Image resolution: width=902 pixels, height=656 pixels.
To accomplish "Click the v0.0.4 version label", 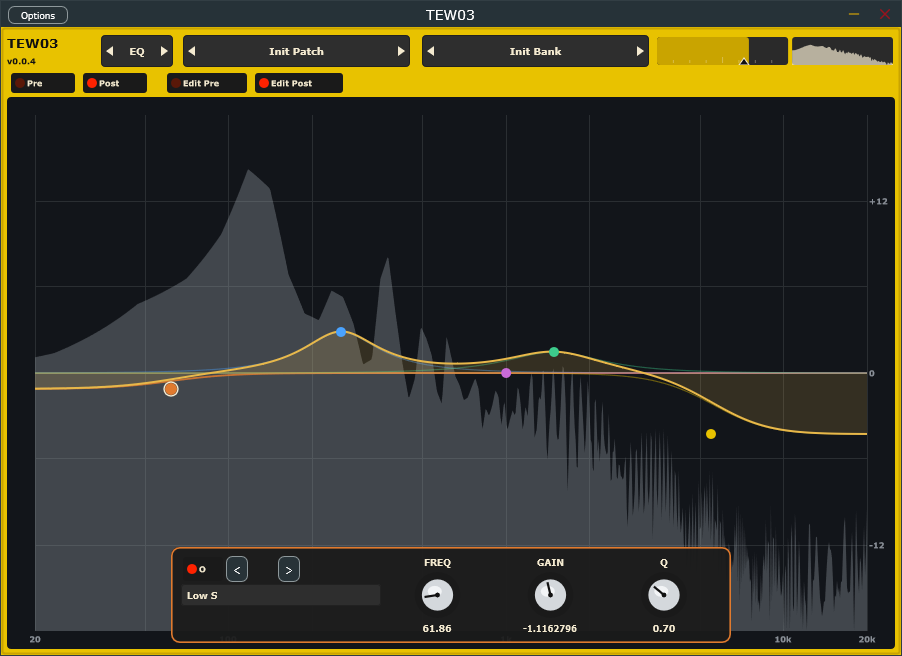I will click(21, 61).
